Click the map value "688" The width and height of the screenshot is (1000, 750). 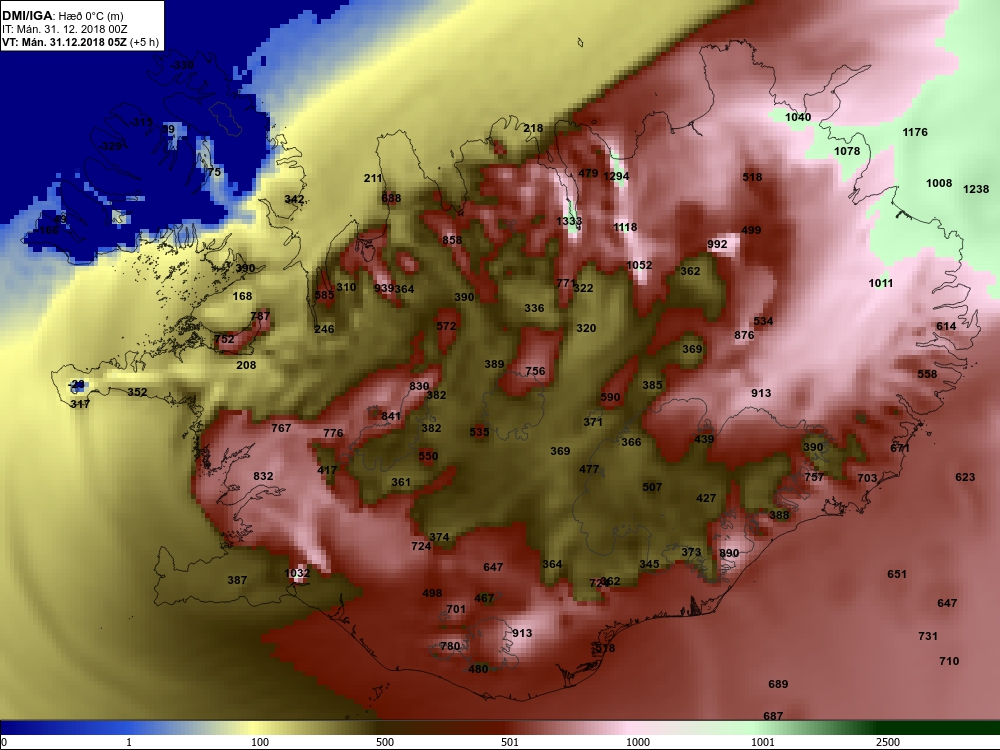click(391, 198)
